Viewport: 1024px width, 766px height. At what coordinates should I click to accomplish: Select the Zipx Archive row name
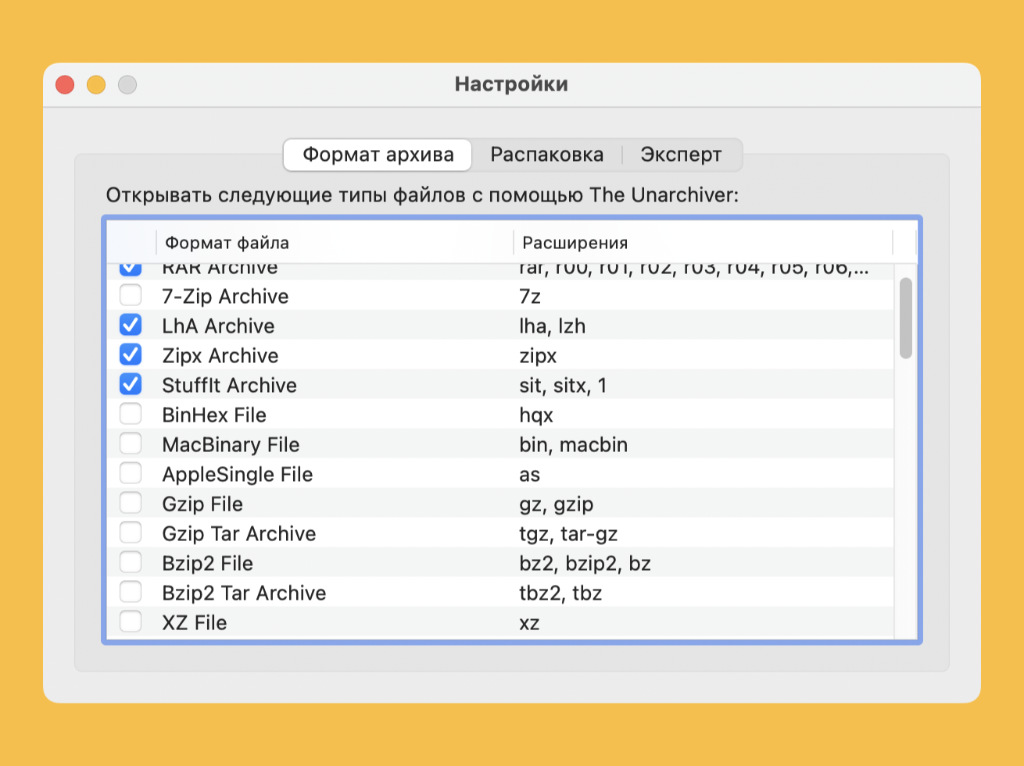click(220, 356)
